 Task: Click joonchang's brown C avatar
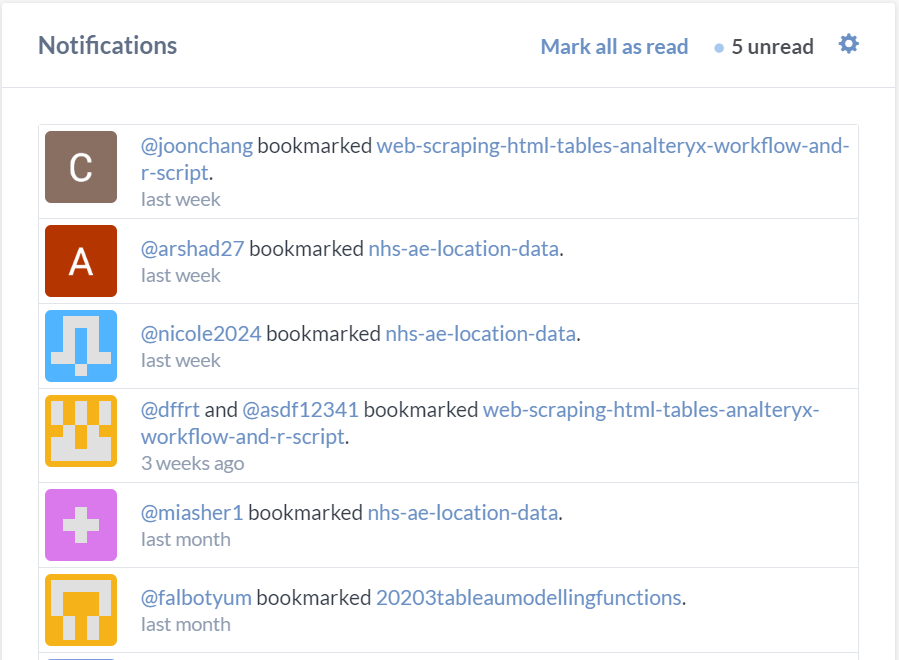click(x=81, y=167)
